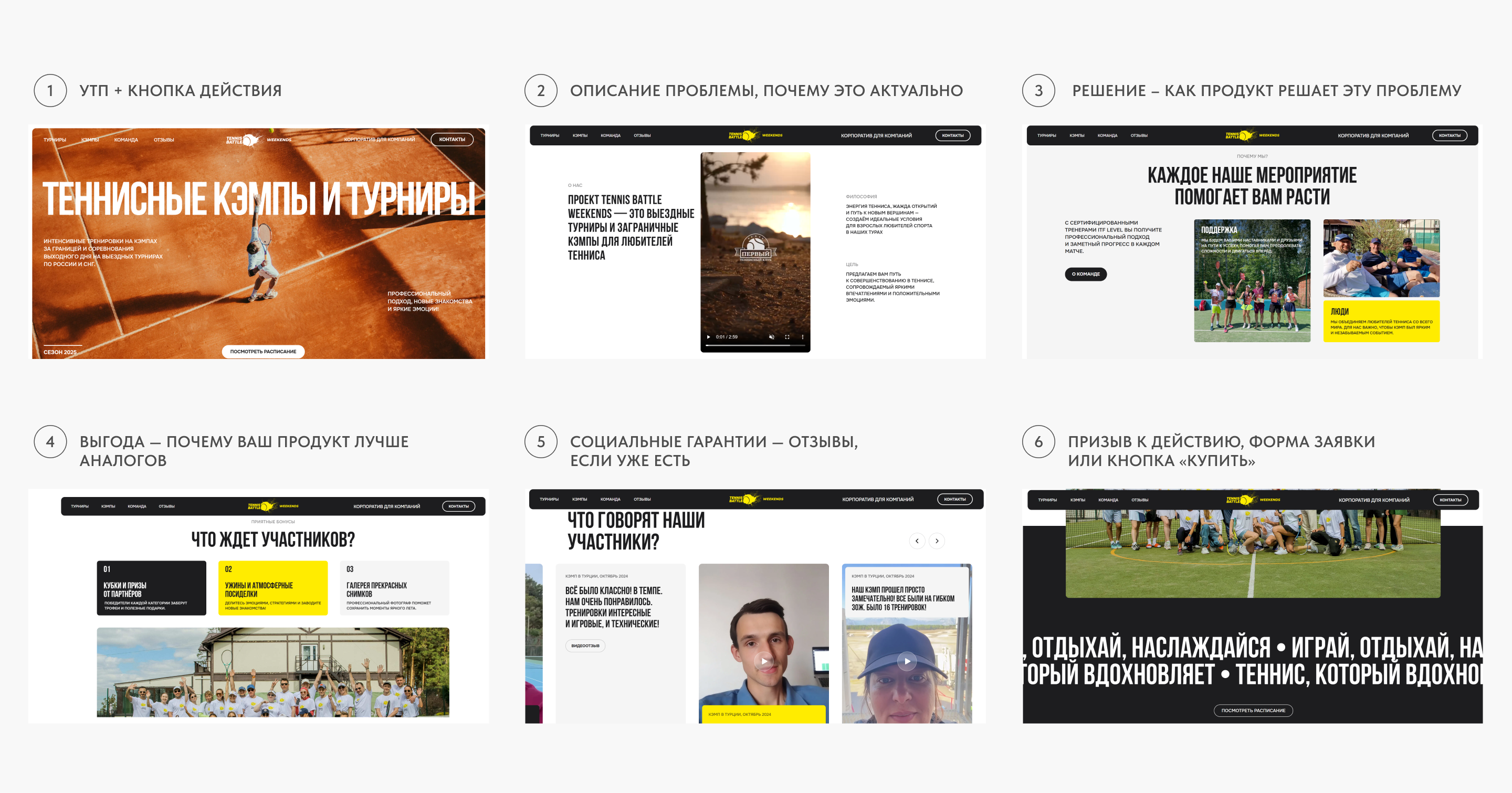Select 'Кэмпы' menu item in section 2 header
Viewport: 1512px width, 793px height.
[580, 135]
